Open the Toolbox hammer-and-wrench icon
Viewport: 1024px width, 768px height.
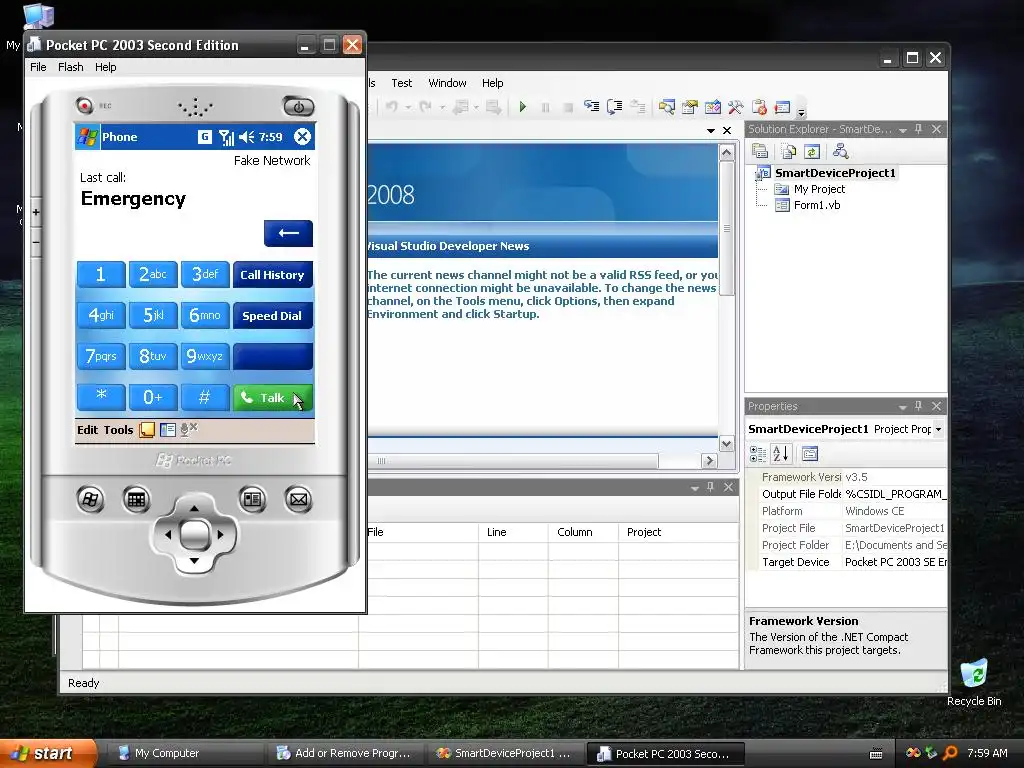click(735, 106)
